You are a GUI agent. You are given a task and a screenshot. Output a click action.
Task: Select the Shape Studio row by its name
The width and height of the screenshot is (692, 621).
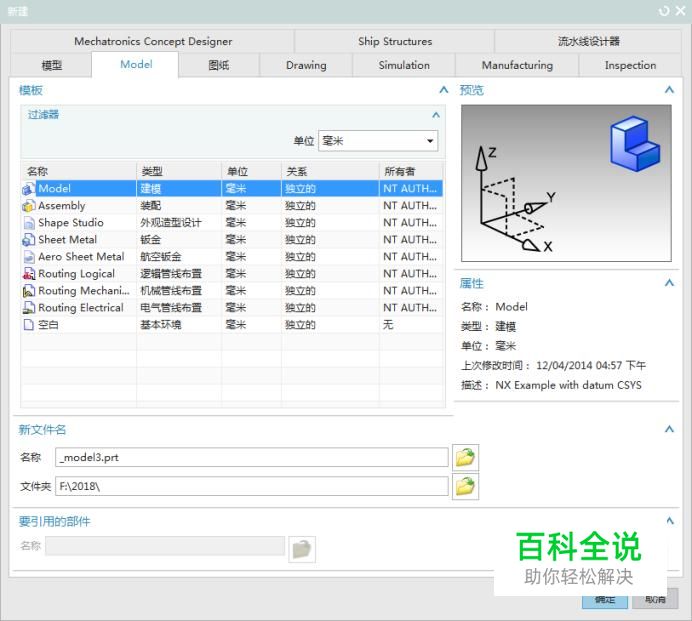[x=71, y=223]
